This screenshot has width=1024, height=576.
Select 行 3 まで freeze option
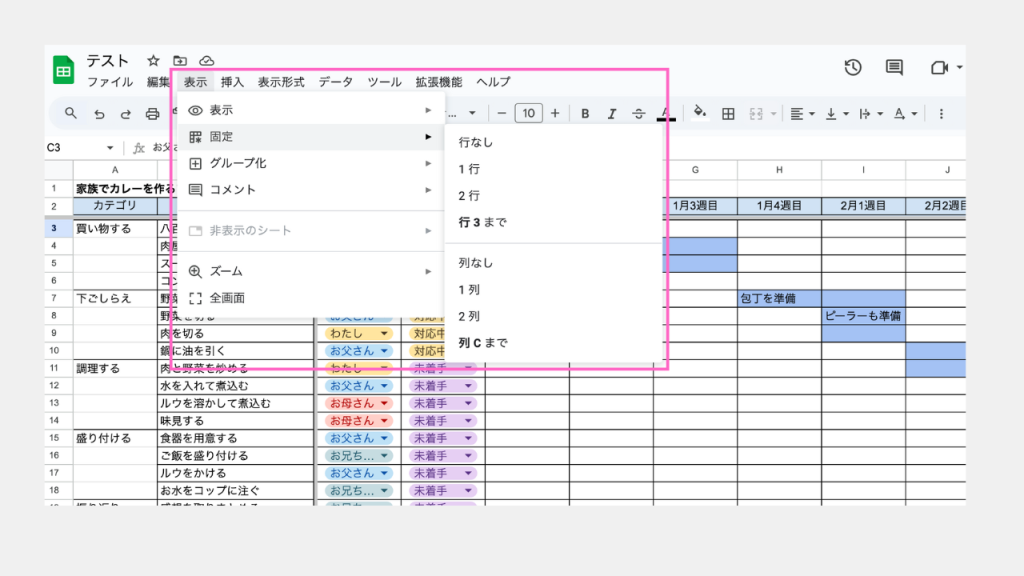click(x=482, y=222)
